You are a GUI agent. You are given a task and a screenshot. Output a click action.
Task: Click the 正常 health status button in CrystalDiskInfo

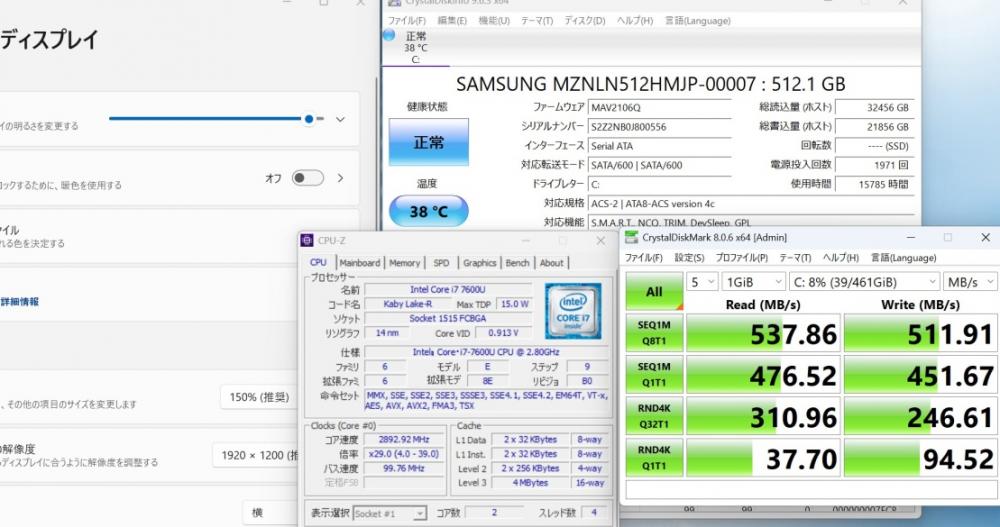(x=429, y=142)
